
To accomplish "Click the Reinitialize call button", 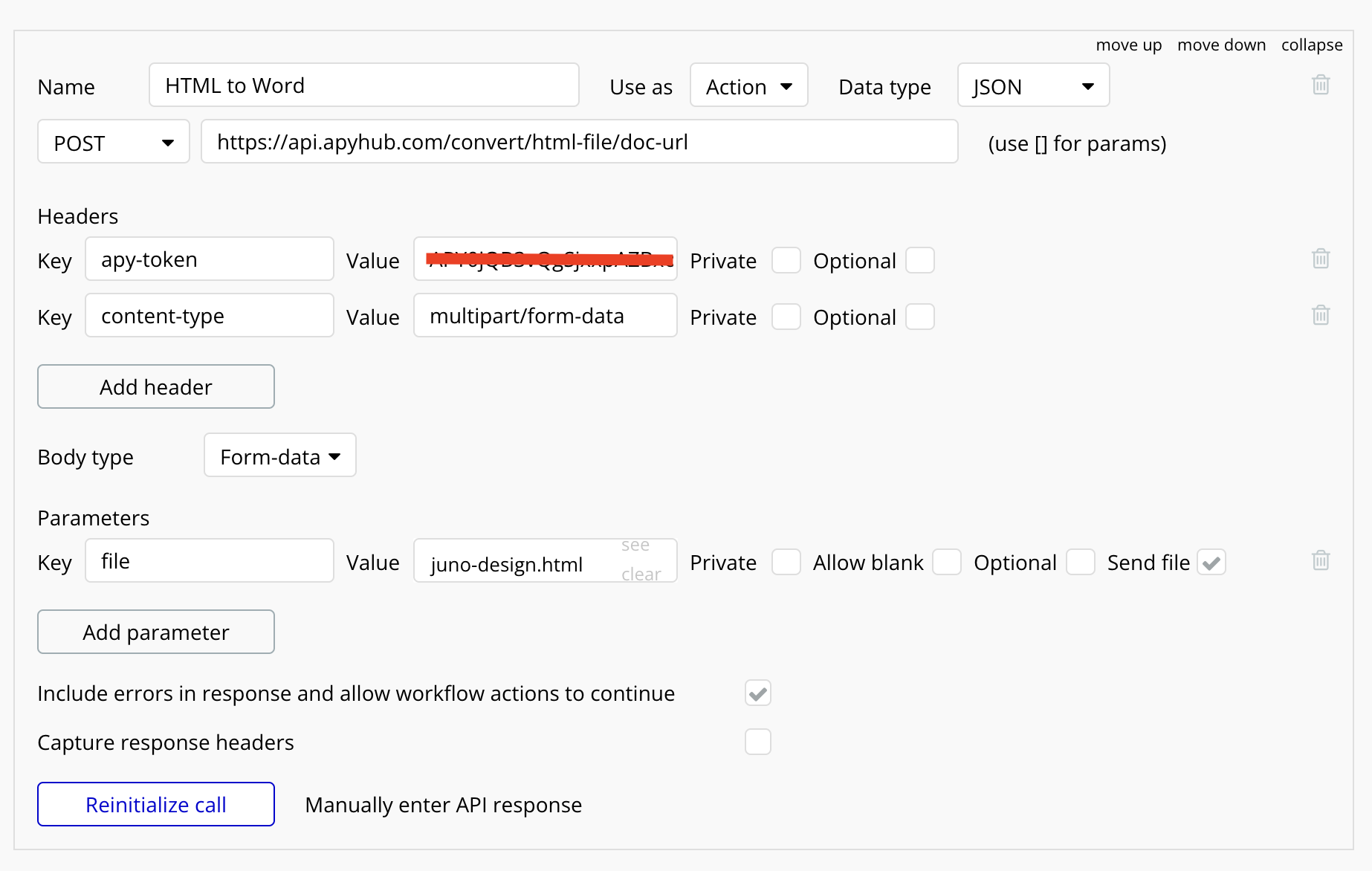I will pyautogui.click(x=156, y=804).
